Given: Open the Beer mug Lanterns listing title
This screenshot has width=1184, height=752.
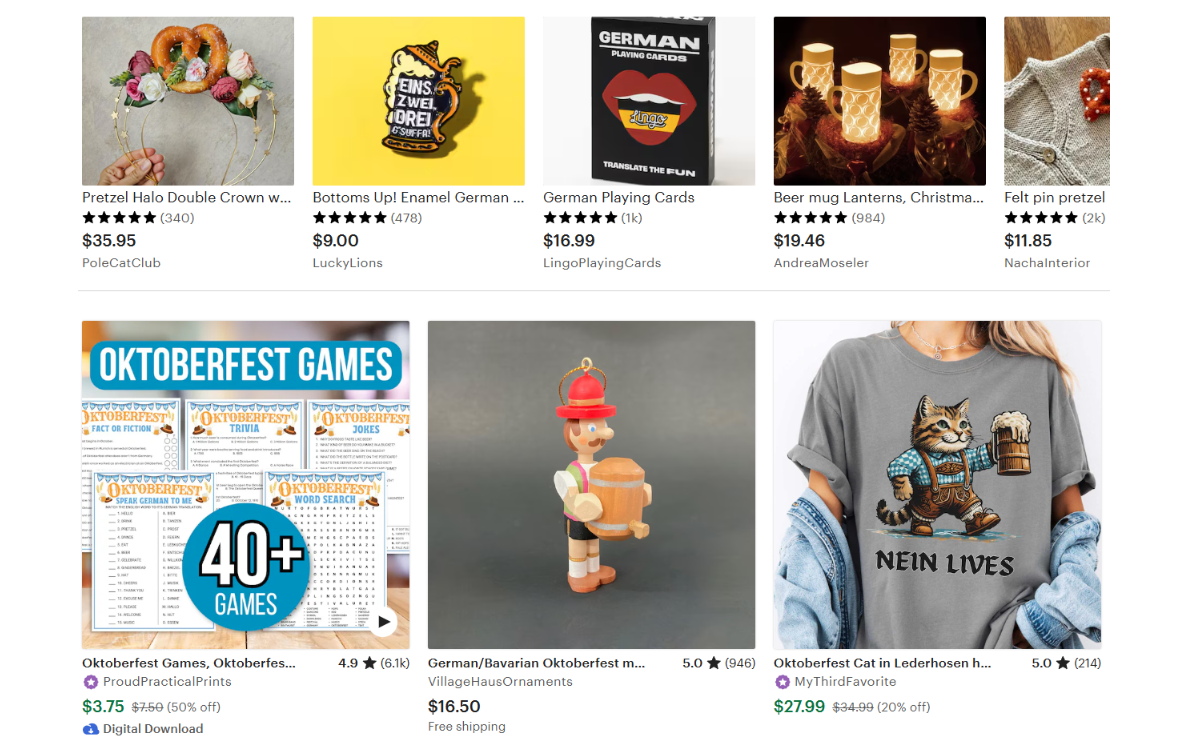Looking at the screenshot, I should [878, 197].
